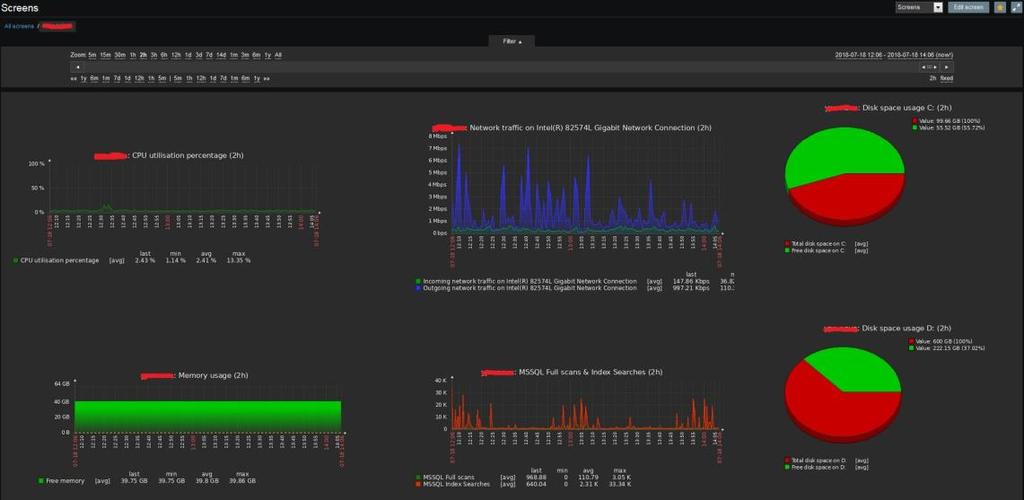Open the Screens dropdown selector
This screenshot has width=1024, height=500.
[x=920, y=7]
